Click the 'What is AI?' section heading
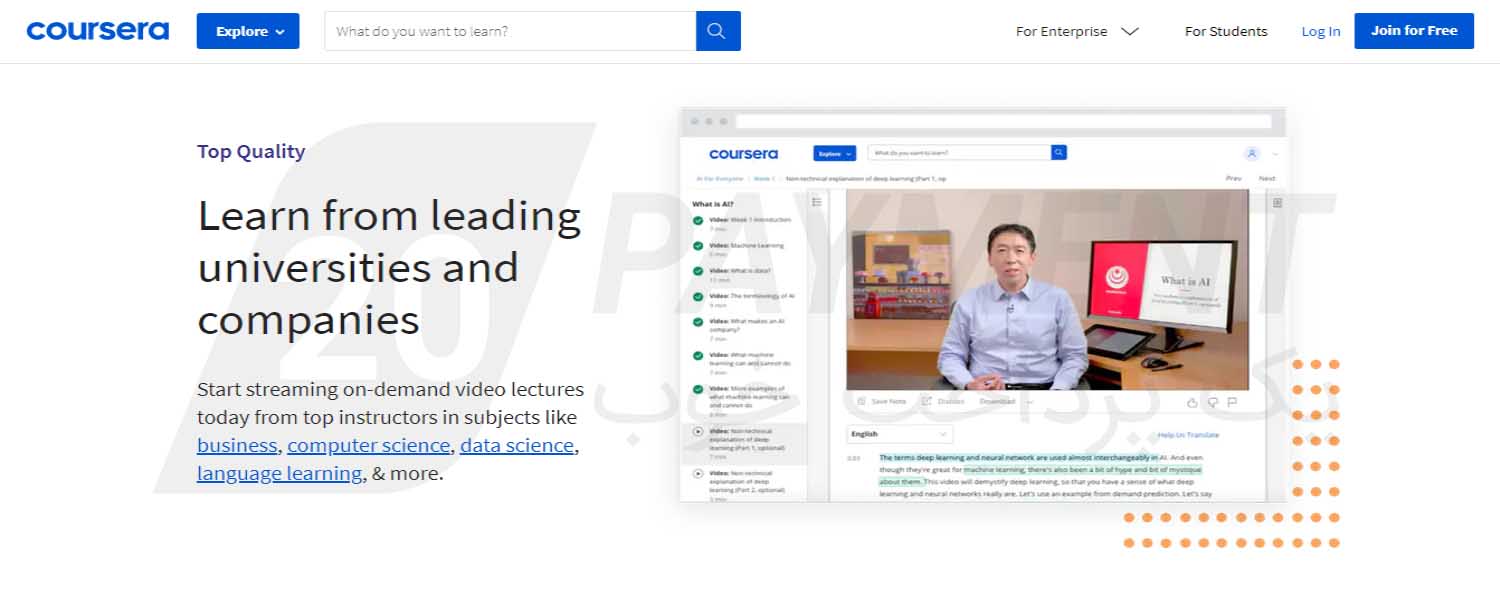 pos(713,203)
